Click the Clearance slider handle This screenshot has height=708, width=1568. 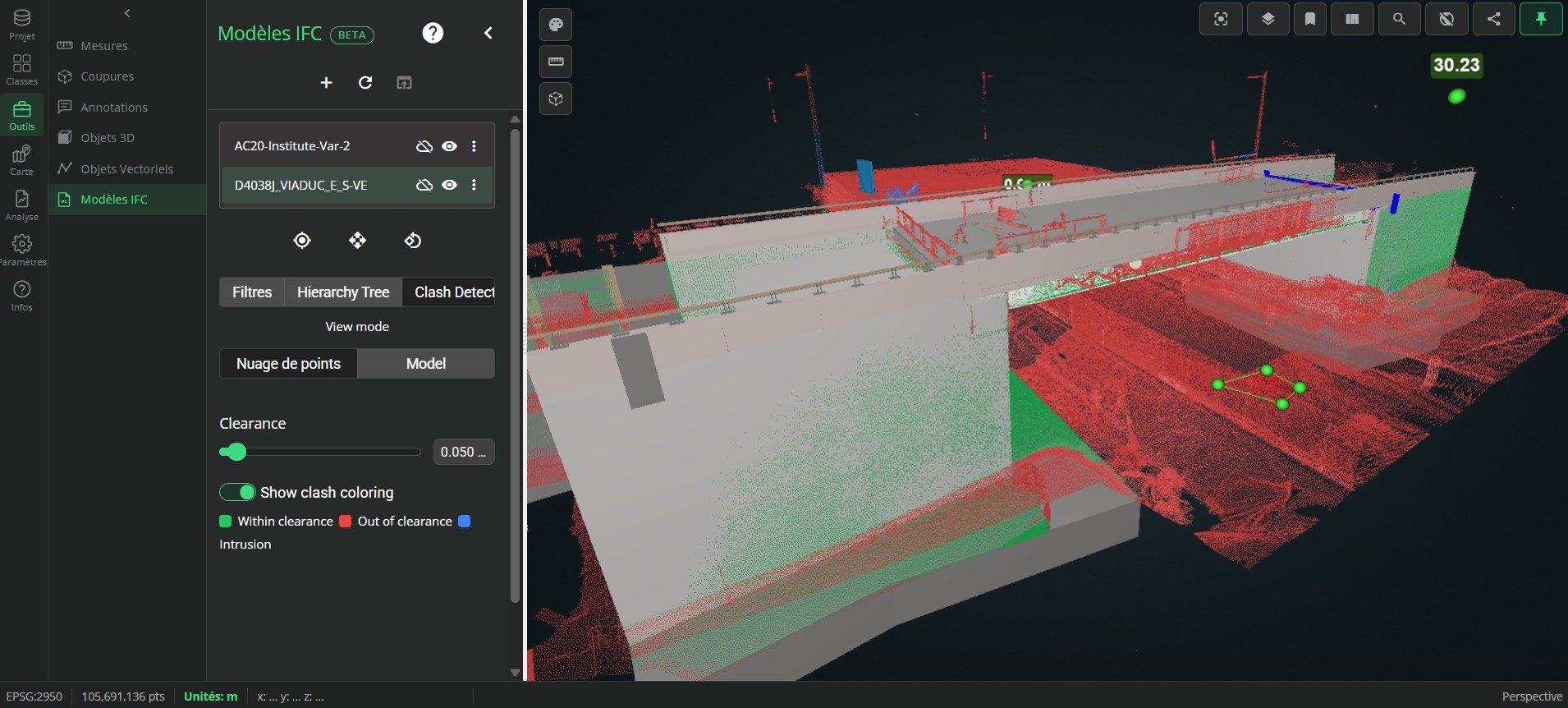[x=236, y=452]
